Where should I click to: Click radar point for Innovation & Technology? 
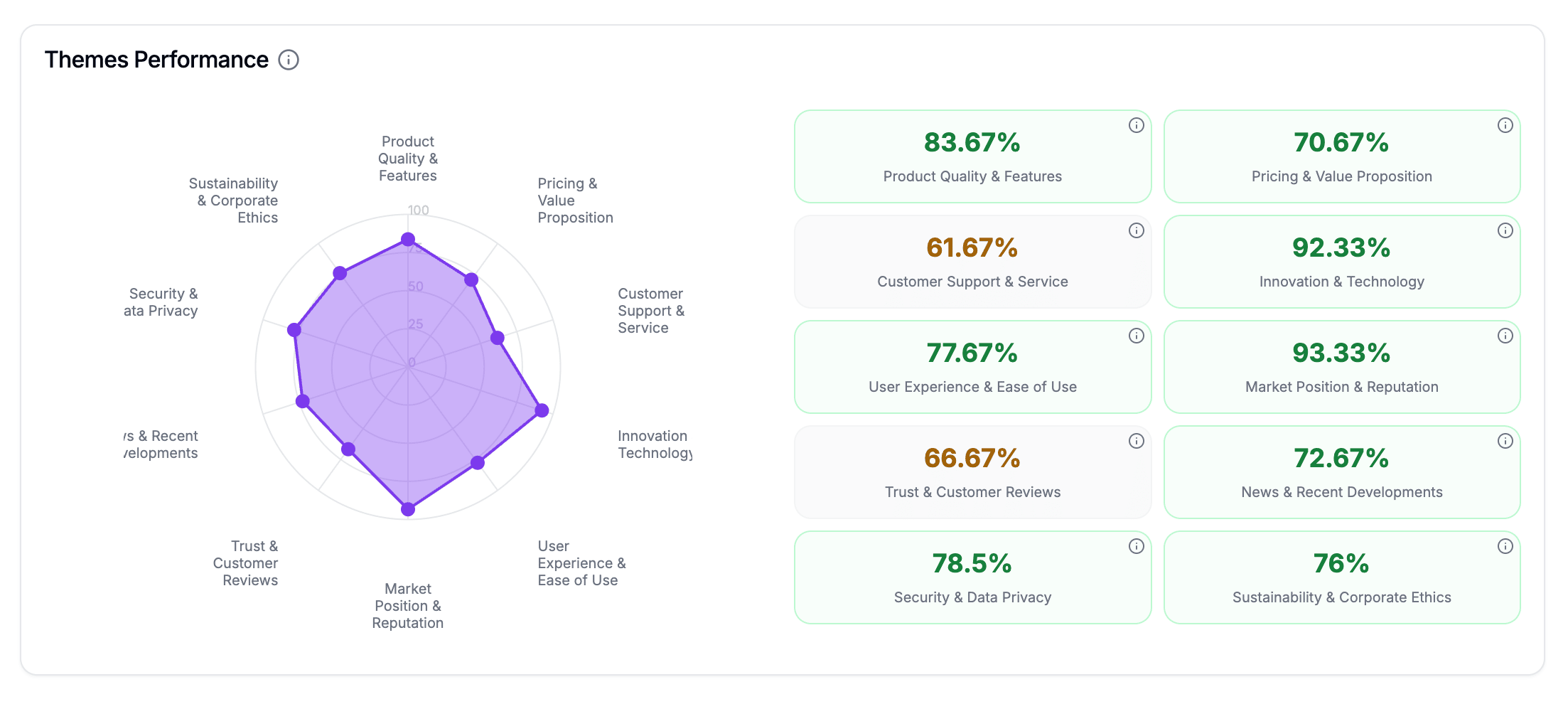coord(542,410)
